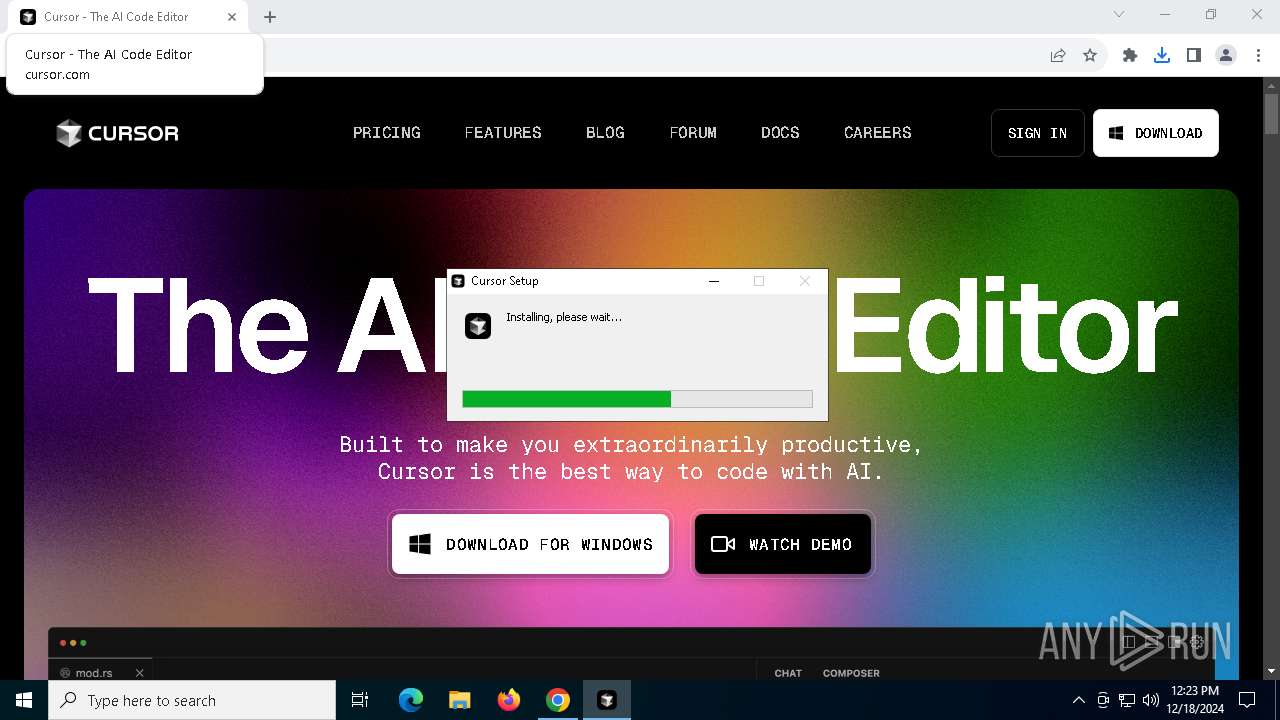1280x720 pixels.
Task: Click the Sign In button
Action: tap(1037, 133)
